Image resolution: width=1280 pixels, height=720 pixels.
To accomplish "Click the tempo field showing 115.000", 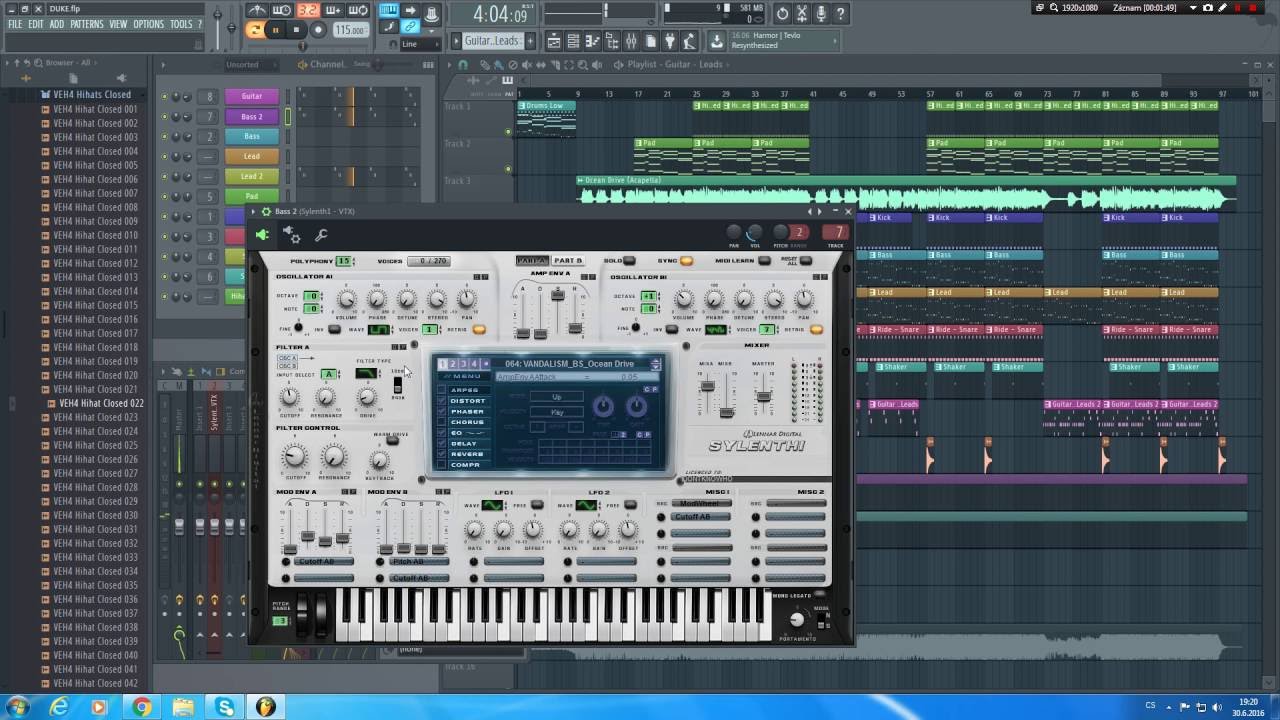I will point(349,30).
